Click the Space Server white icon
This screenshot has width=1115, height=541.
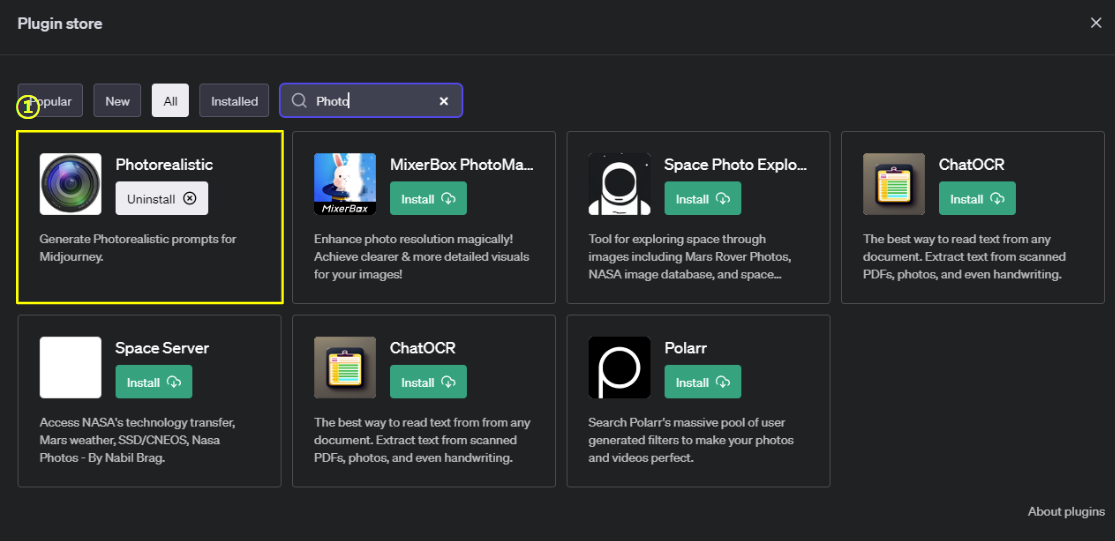click(70, 368)
